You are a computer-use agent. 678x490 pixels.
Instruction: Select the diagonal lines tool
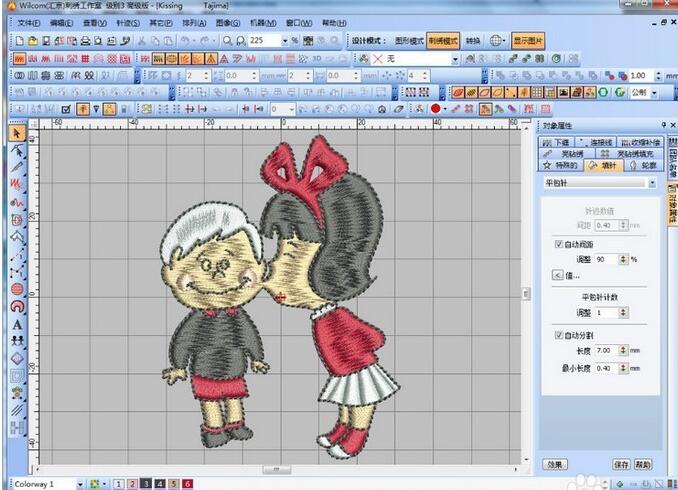click(17, 410)
